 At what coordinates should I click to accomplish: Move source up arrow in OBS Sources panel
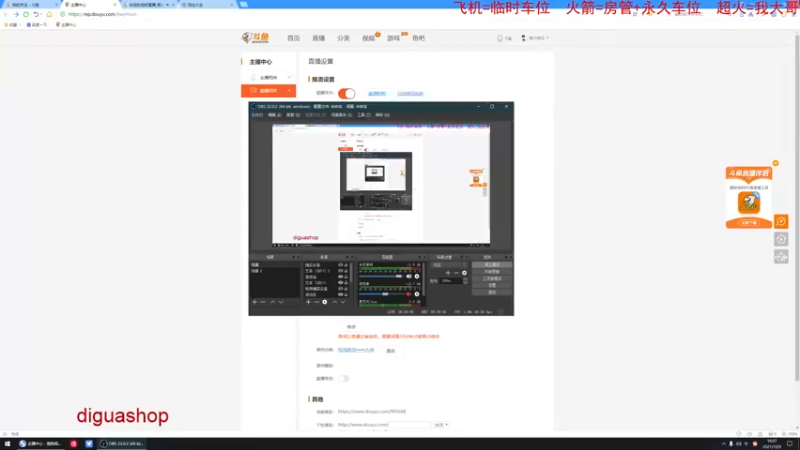(x=335, y=302)
